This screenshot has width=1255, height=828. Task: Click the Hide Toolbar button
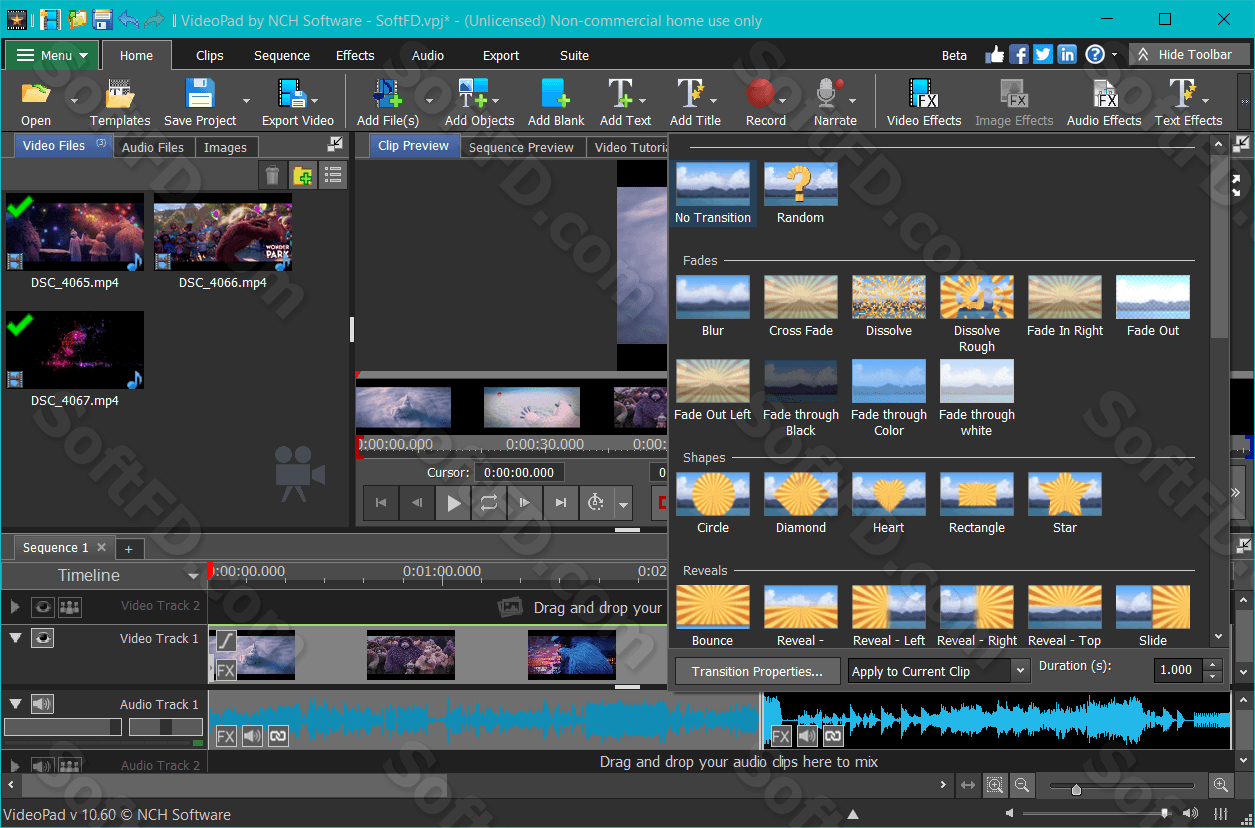tap(1189, 55)
